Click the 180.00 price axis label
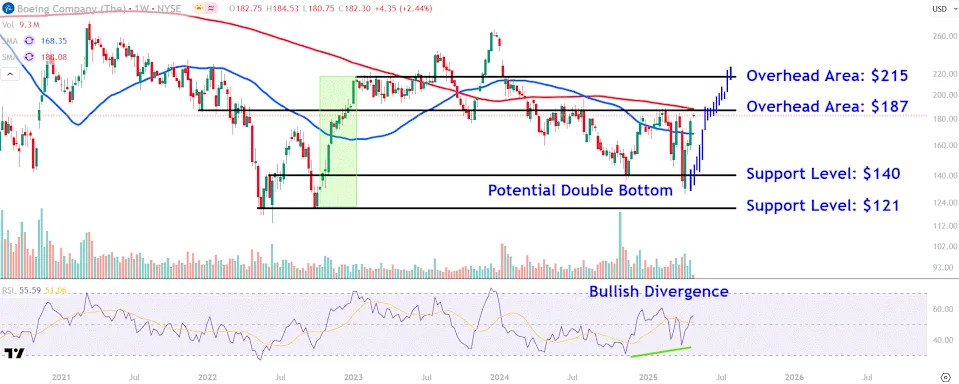Image resolution: width=959 pixels, height=384 pixels. (x=944, y=119)
